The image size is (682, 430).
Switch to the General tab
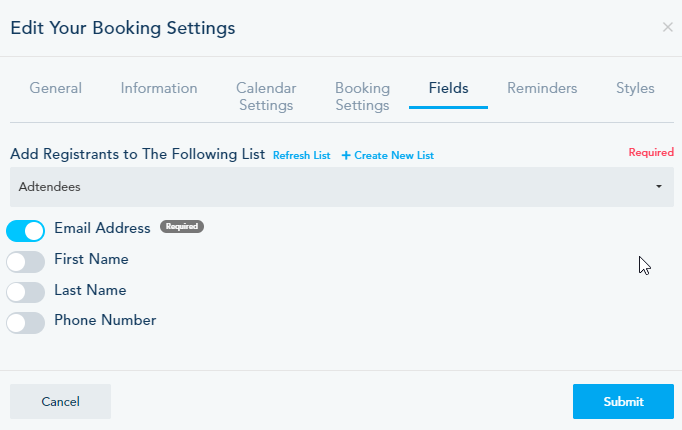56,88
